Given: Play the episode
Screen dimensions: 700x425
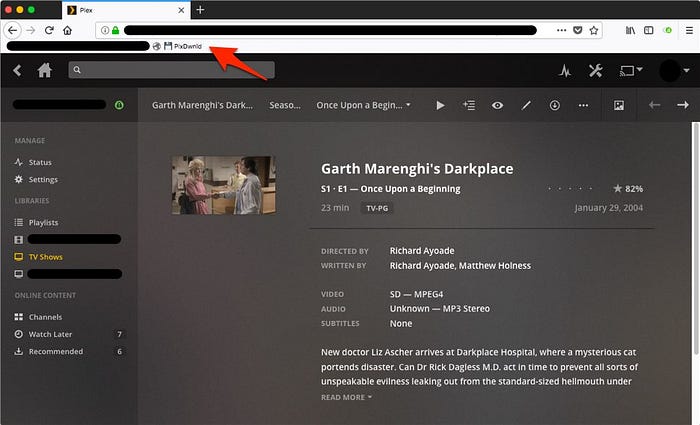Looking at the screenshot, I should click(x=440, y=105).
